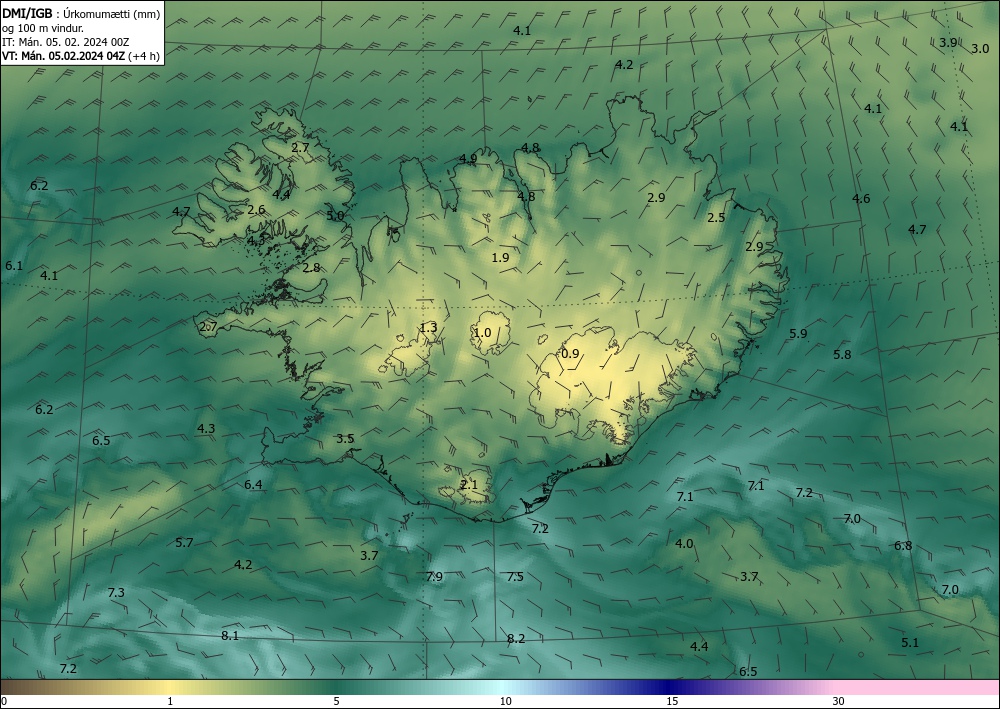Click the "0" label on the color scale
Viewport: 1000px width, 709px height.
coord(4,701)
